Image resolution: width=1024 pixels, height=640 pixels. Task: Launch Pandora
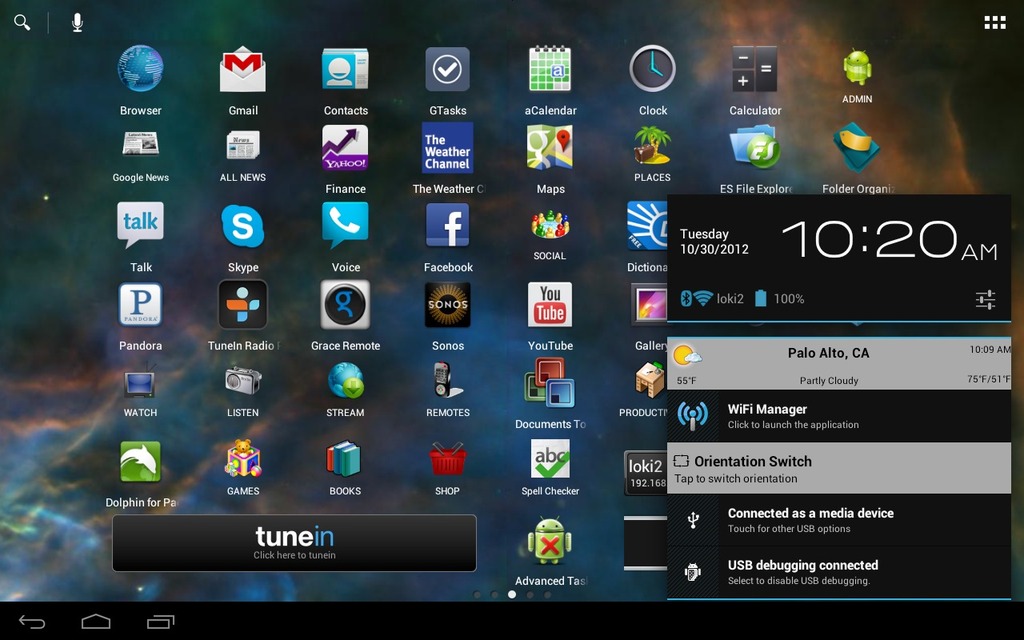point(140,304)
